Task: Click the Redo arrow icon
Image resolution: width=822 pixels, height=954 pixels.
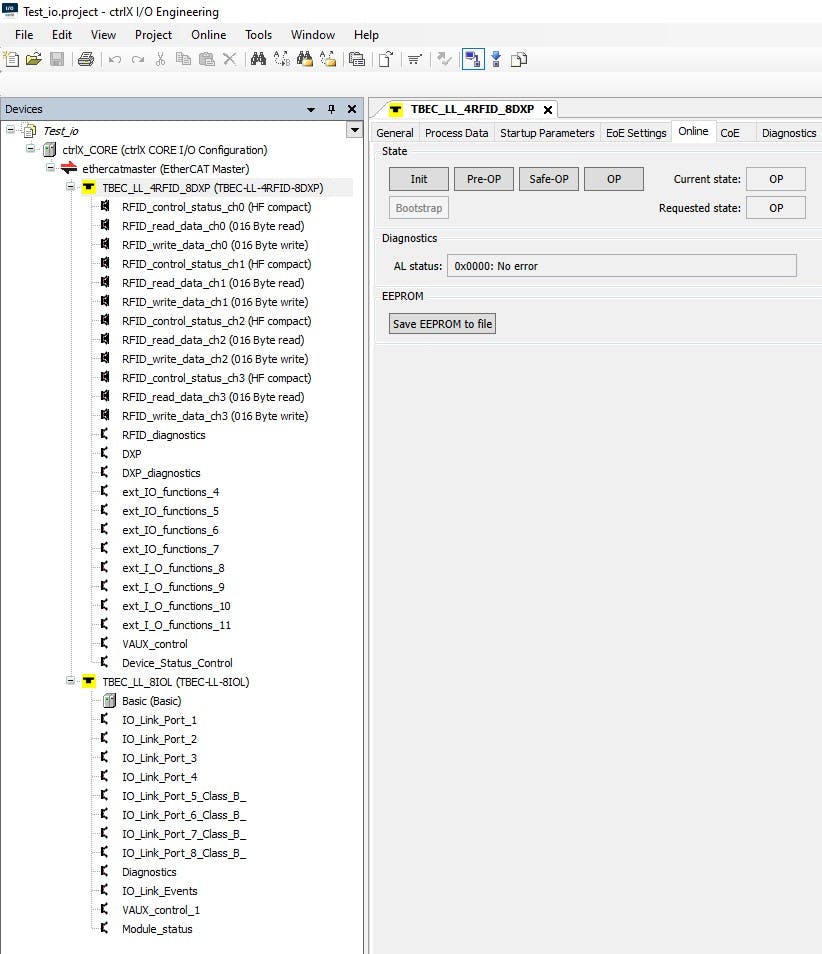Action: tap(138, 59)
